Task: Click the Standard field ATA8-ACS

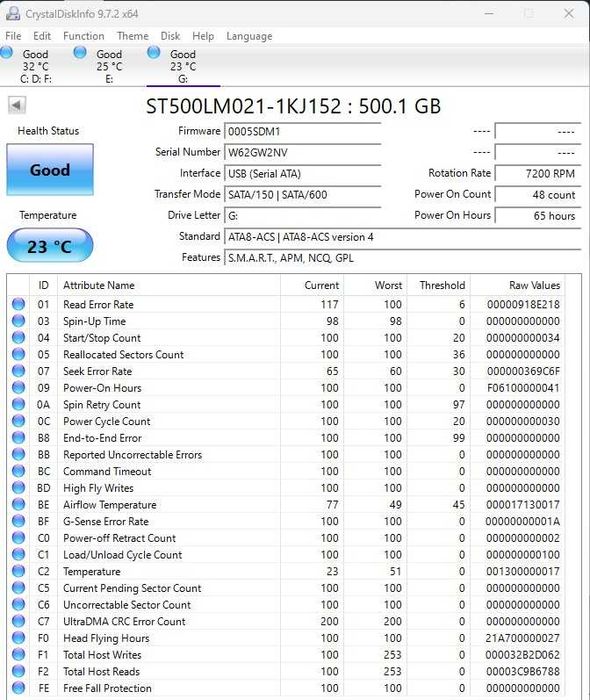Action: pyautogui.click(x=403, y=237)
